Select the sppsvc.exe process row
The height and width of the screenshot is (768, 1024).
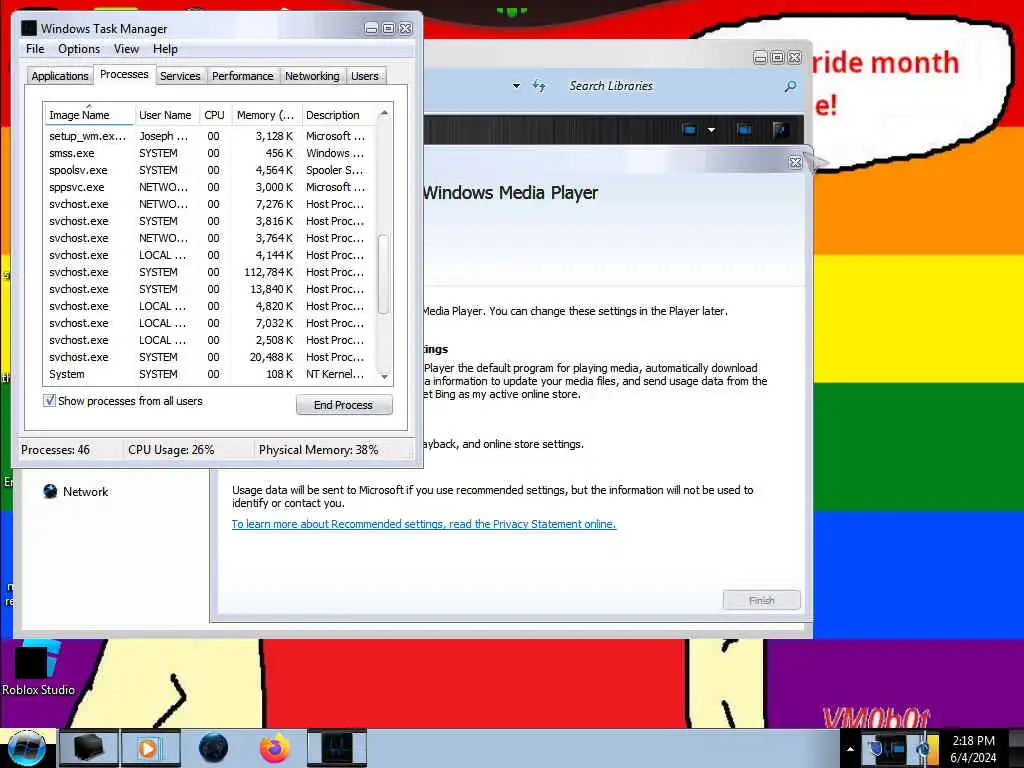tap(210, 187)
